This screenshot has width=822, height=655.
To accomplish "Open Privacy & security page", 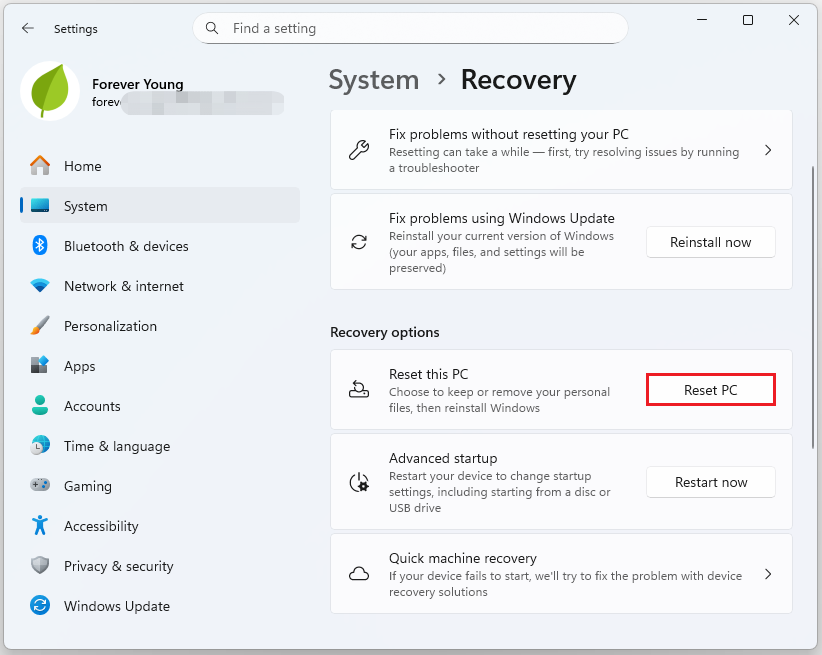I will pyautogui.click(x=160, y=565).
